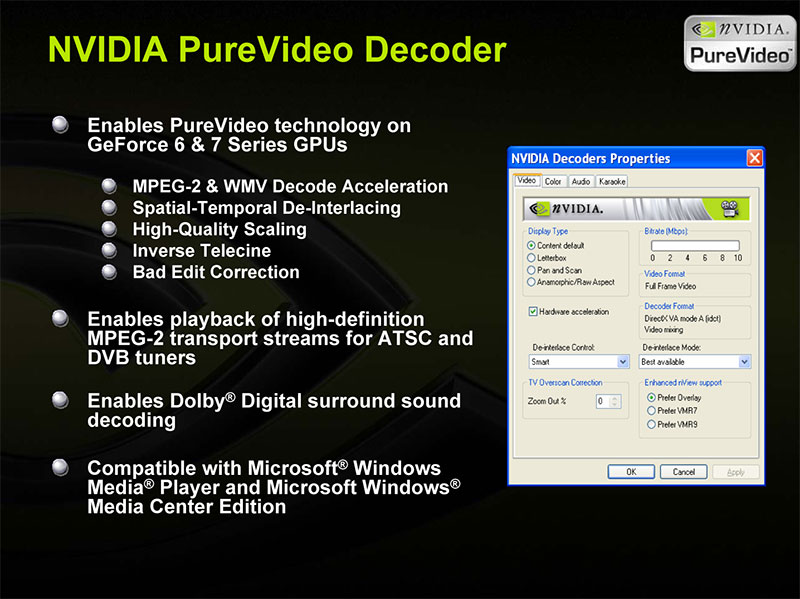This screenshot has width=800, height=599.
Task: Open De-interlace Control dropdown showing Smart
Action: coord(579,362)
